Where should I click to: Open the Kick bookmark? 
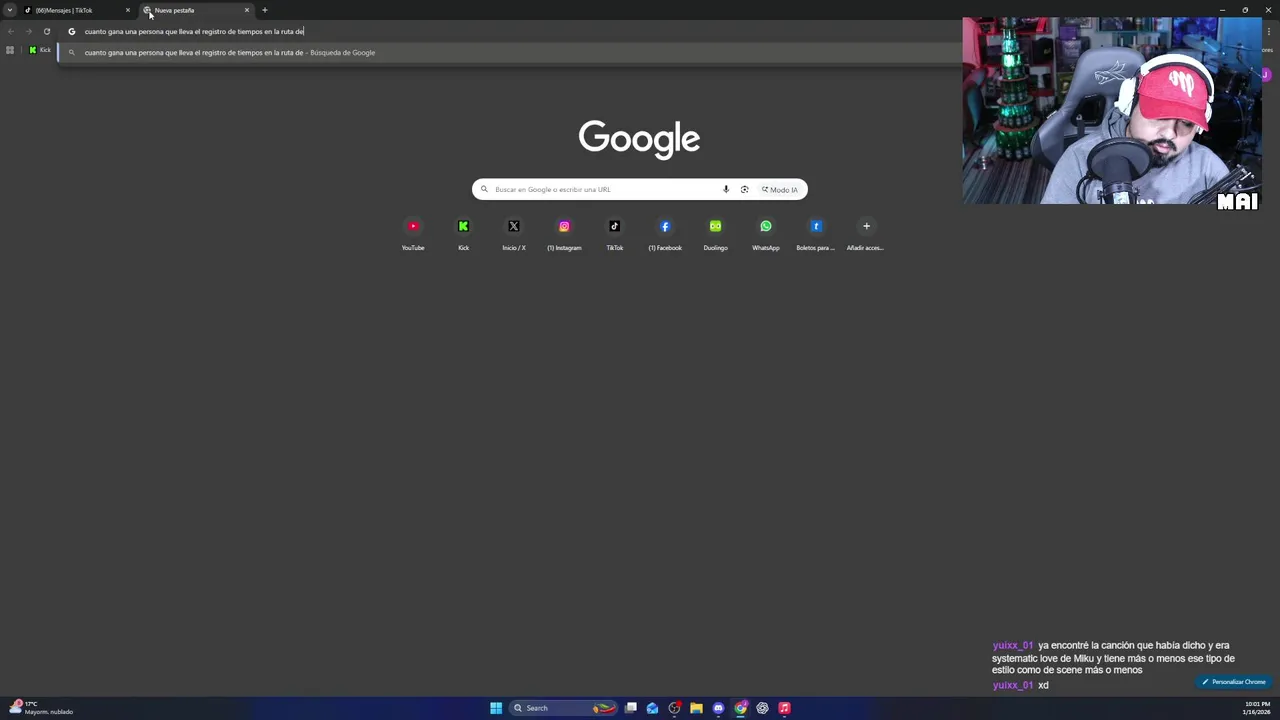click(40, 50)
